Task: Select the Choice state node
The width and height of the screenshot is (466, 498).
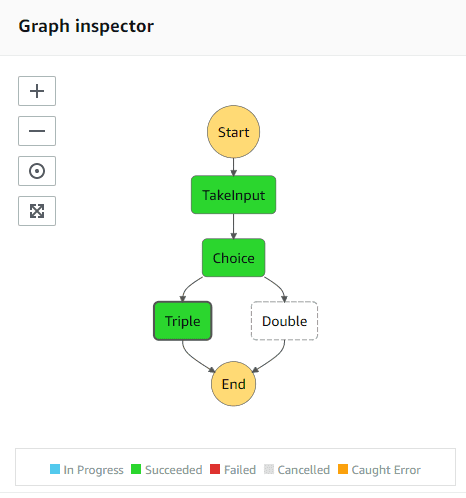Action: (x=233, y=258)
